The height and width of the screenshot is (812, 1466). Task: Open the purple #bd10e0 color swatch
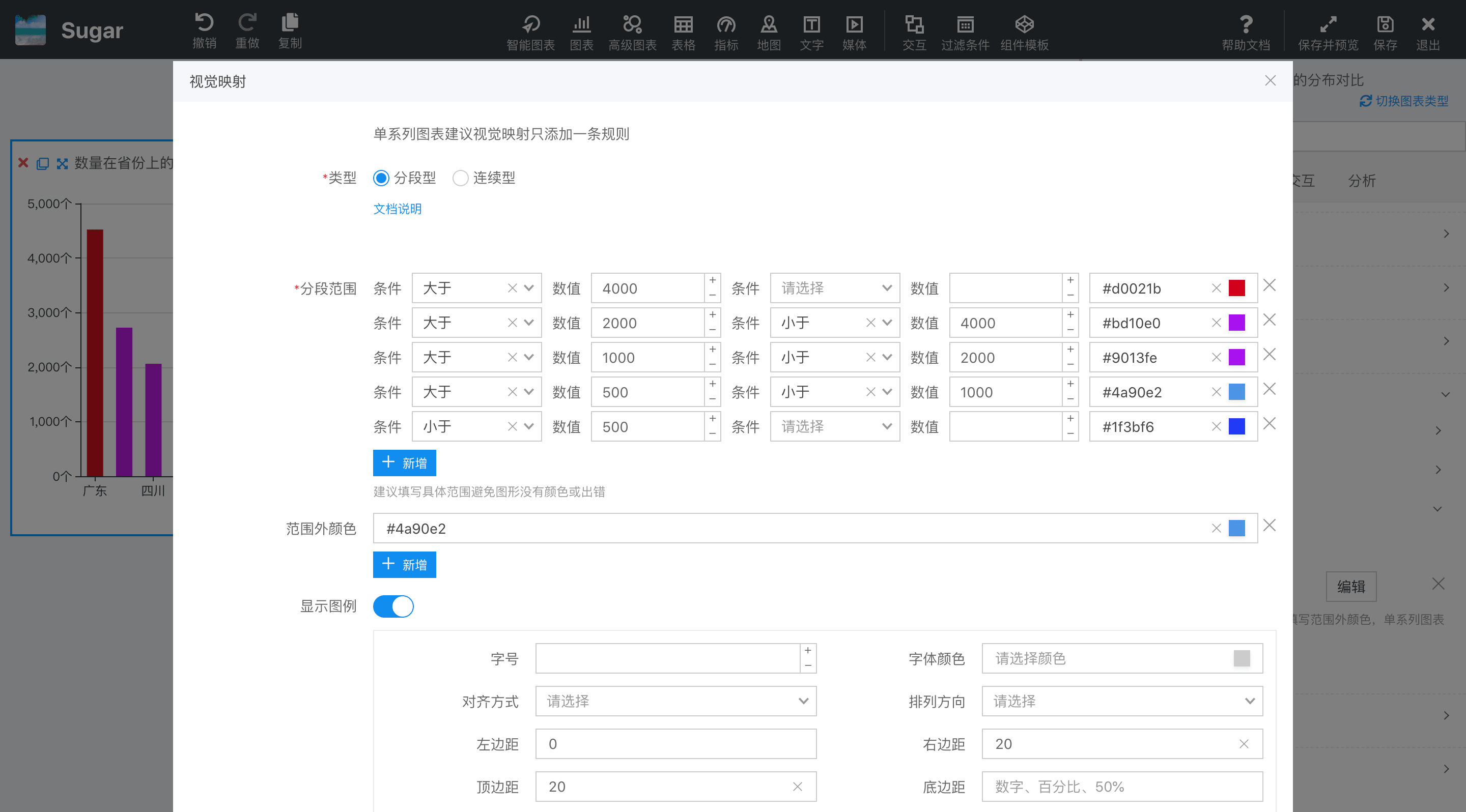pyautogui.click(x=1236, y=323)
